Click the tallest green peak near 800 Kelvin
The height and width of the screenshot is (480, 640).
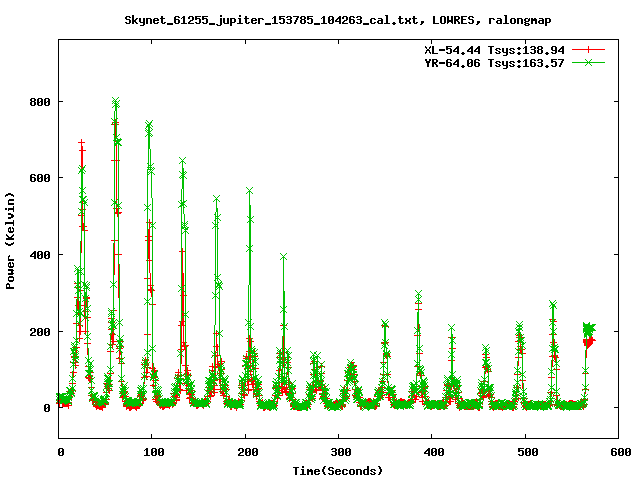tap(116, 101)
